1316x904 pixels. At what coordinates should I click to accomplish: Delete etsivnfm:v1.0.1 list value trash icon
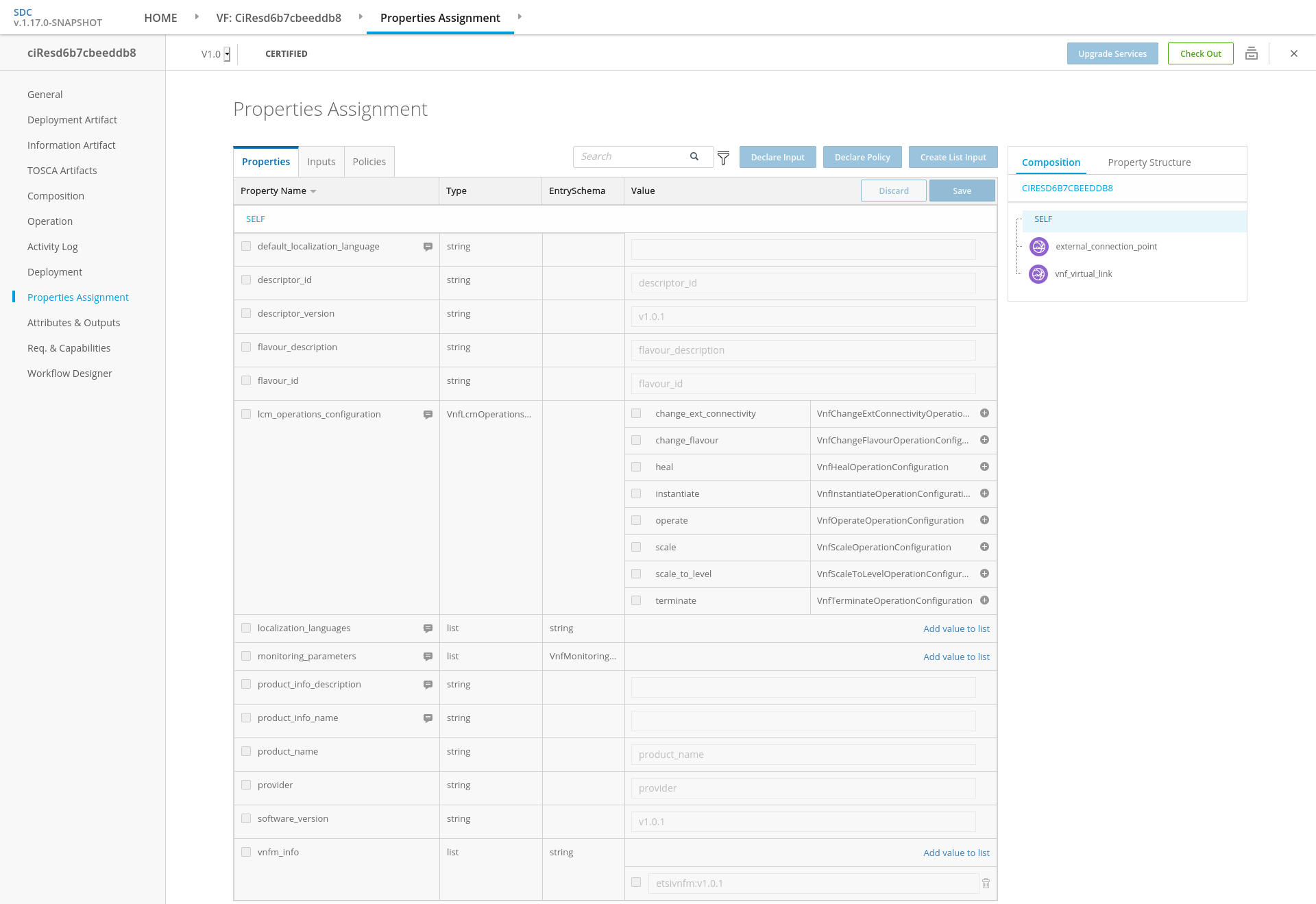[986, 883]
